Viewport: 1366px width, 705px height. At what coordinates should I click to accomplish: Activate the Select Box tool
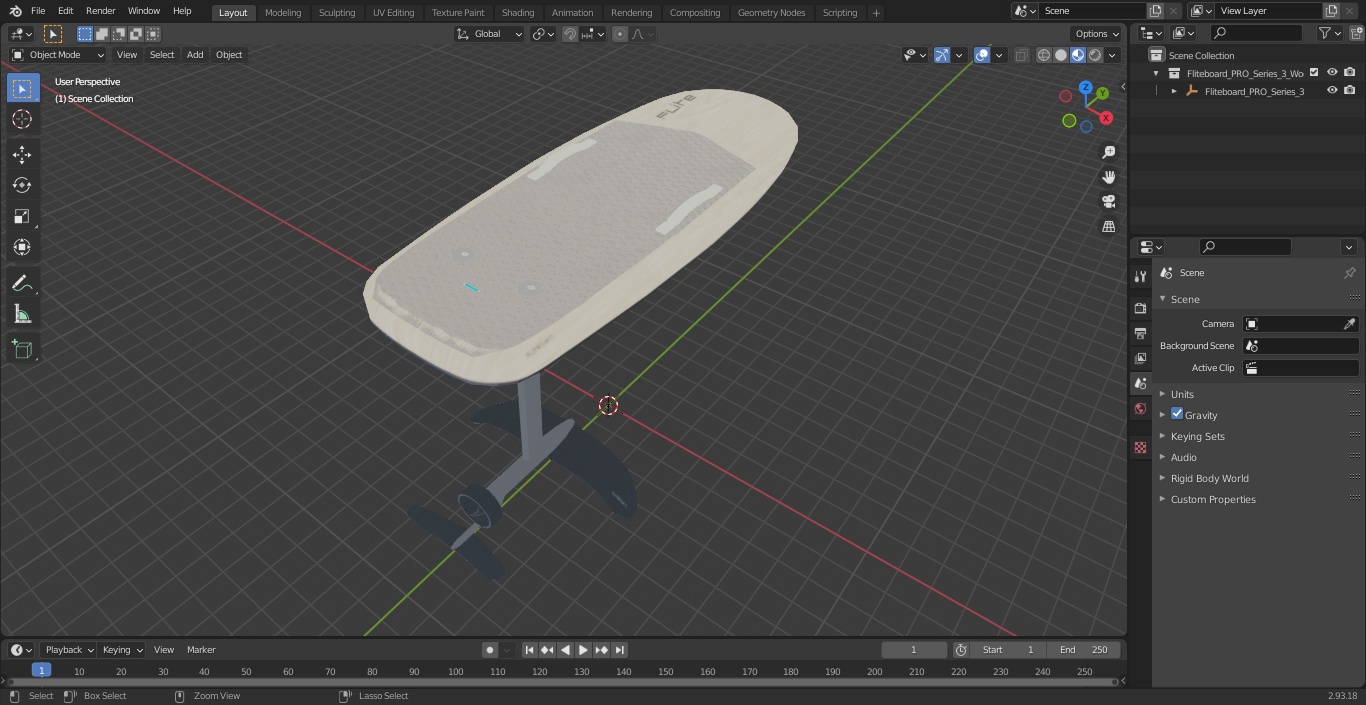click(22, 88)
